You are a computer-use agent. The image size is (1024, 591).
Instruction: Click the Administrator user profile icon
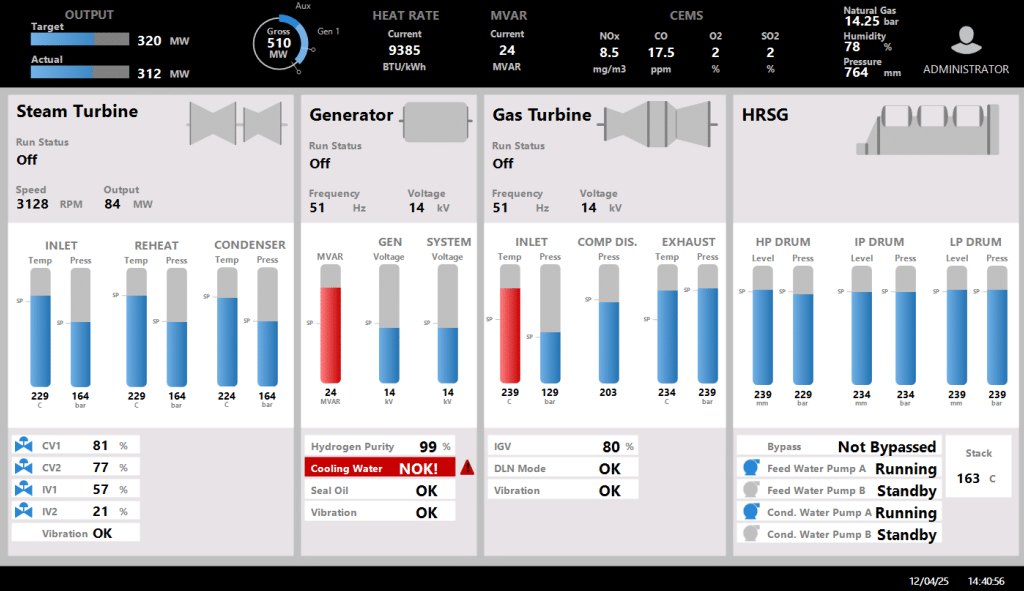[x=965, y=40]
